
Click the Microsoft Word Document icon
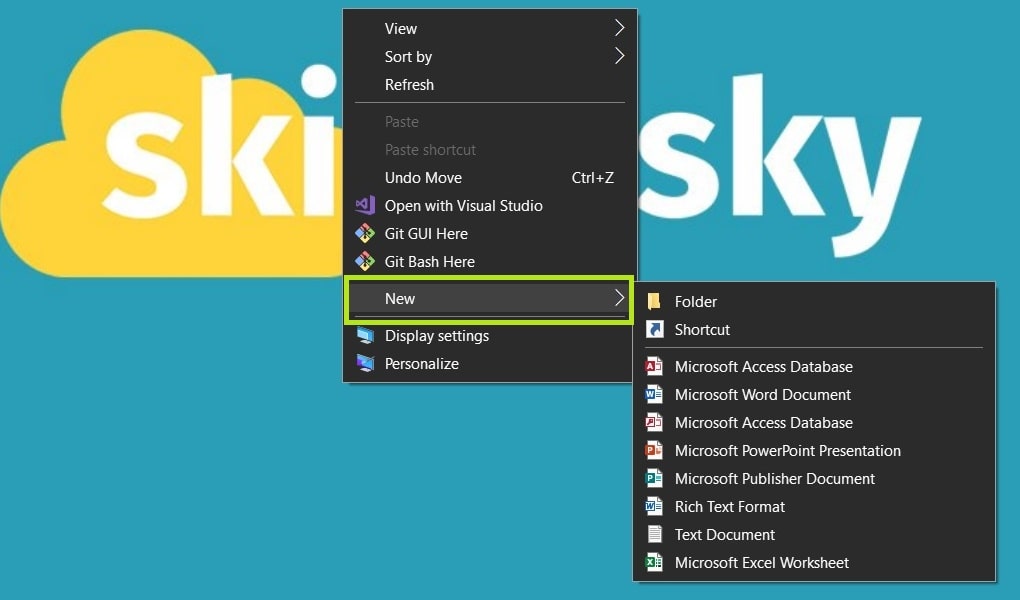pyautogui.click(x=654, y=394)
